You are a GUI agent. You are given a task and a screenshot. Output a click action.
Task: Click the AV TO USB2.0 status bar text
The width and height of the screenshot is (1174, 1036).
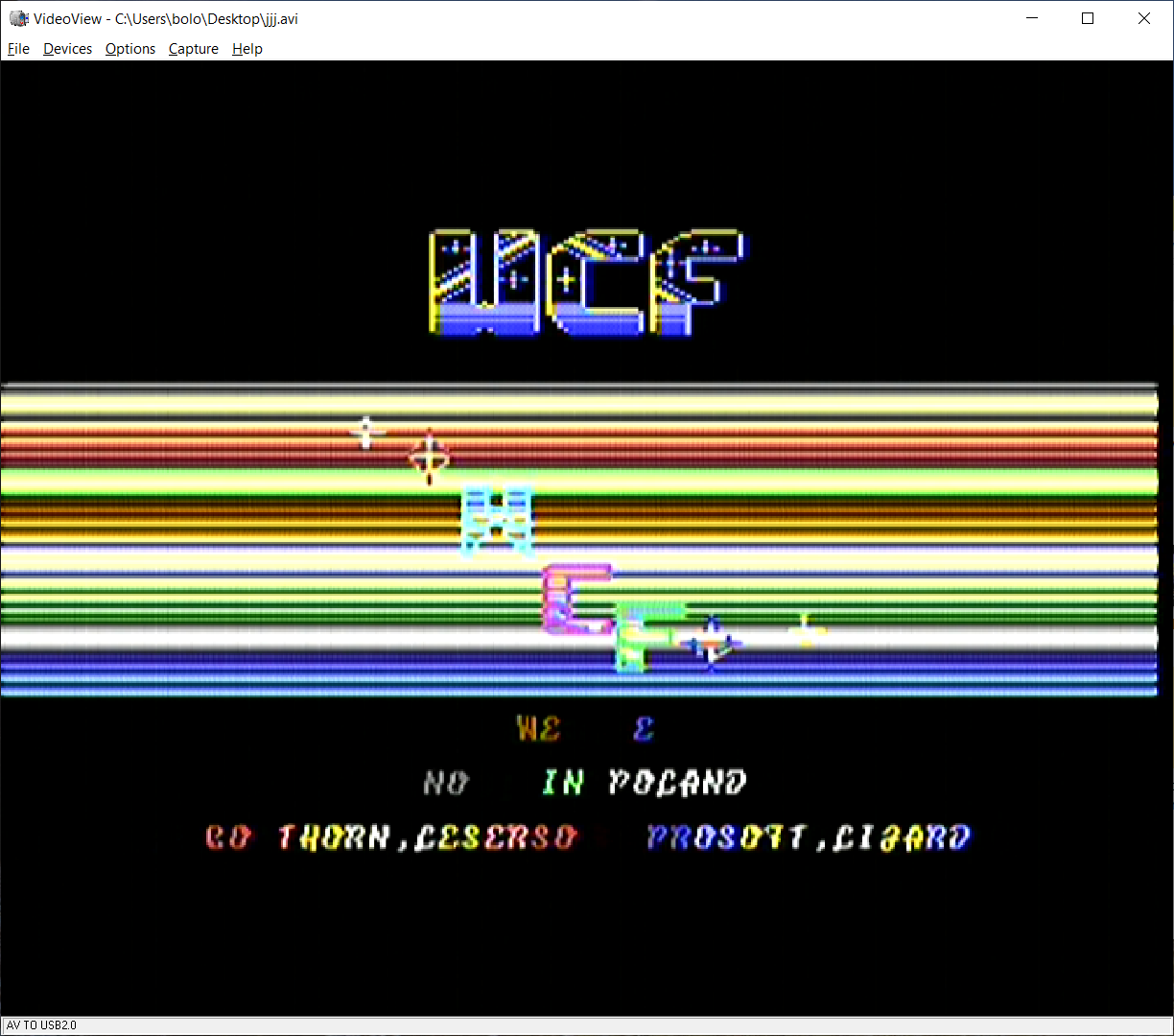point(41,1025)
